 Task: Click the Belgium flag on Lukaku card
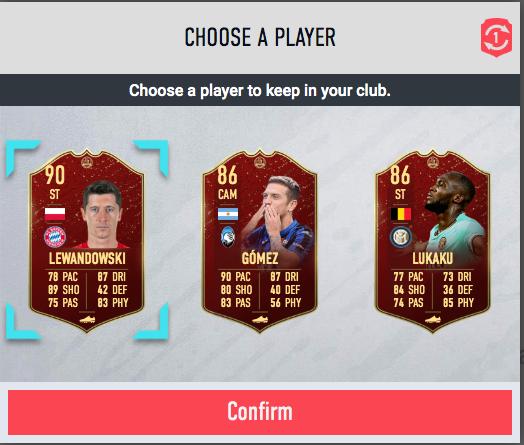(401, 214)
